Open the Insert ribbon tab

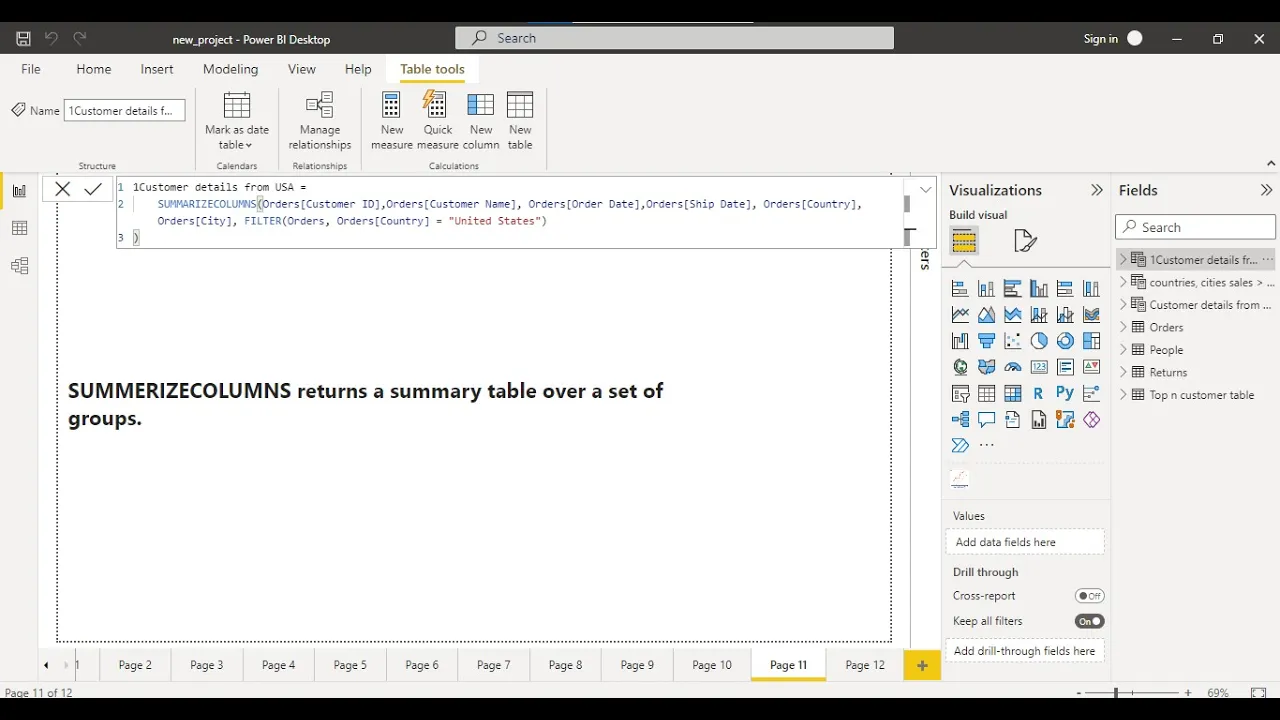[157, 69]
